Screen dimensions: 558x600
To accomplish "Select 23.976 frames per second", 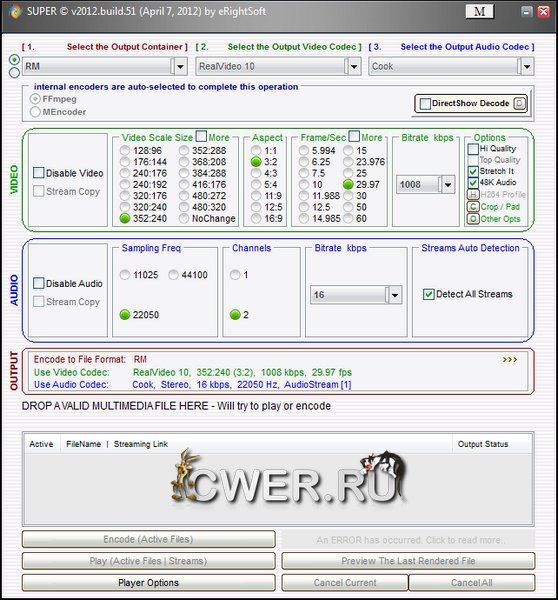I will coord(348,162).
